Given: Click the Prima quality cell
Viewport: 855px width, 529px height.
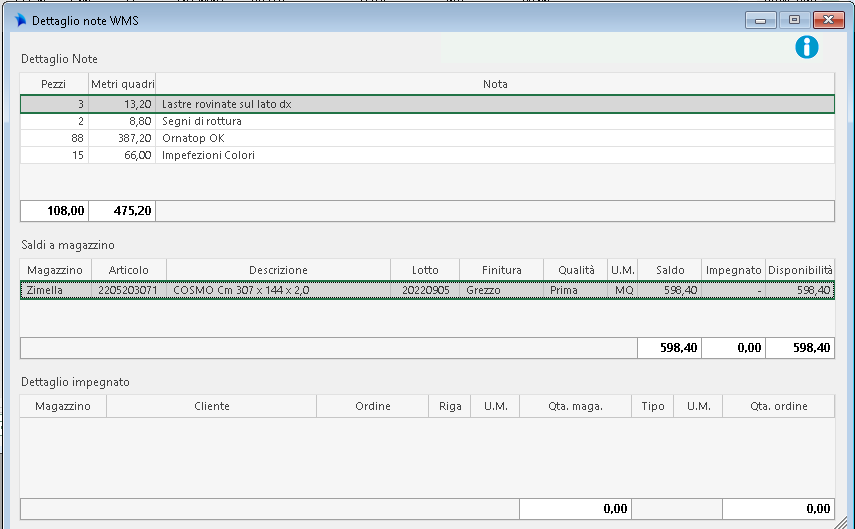Looking at the screenshot, I should coord(576,290).
